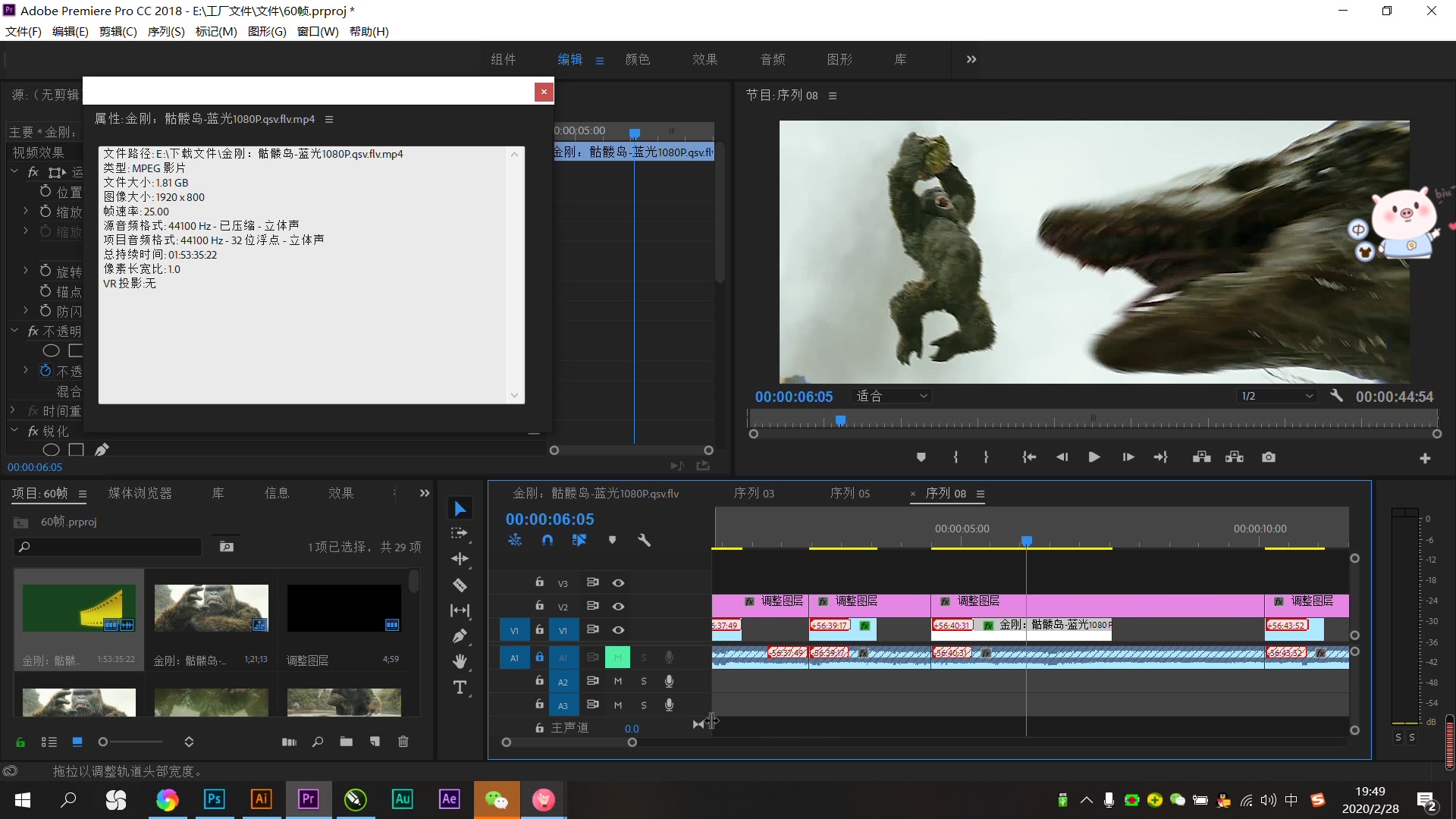Open the 文件(F) menu
This screenshot has height=819, width=1456.
tap(23, 31)
